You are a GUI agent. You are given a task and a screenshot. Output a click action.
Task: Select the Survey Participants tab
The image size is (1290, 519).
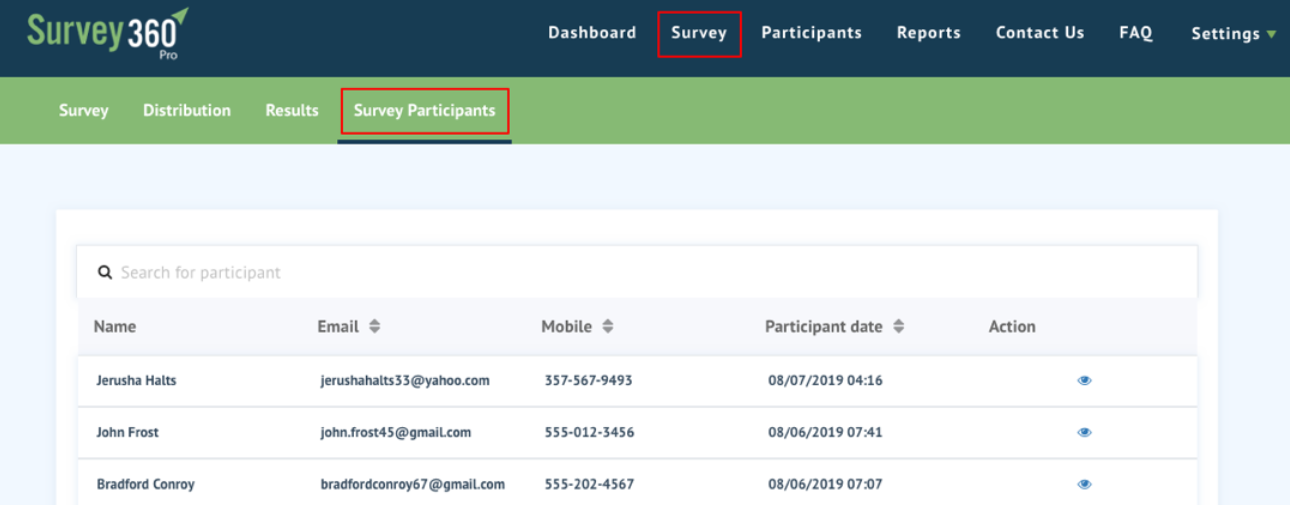point(424,111)
